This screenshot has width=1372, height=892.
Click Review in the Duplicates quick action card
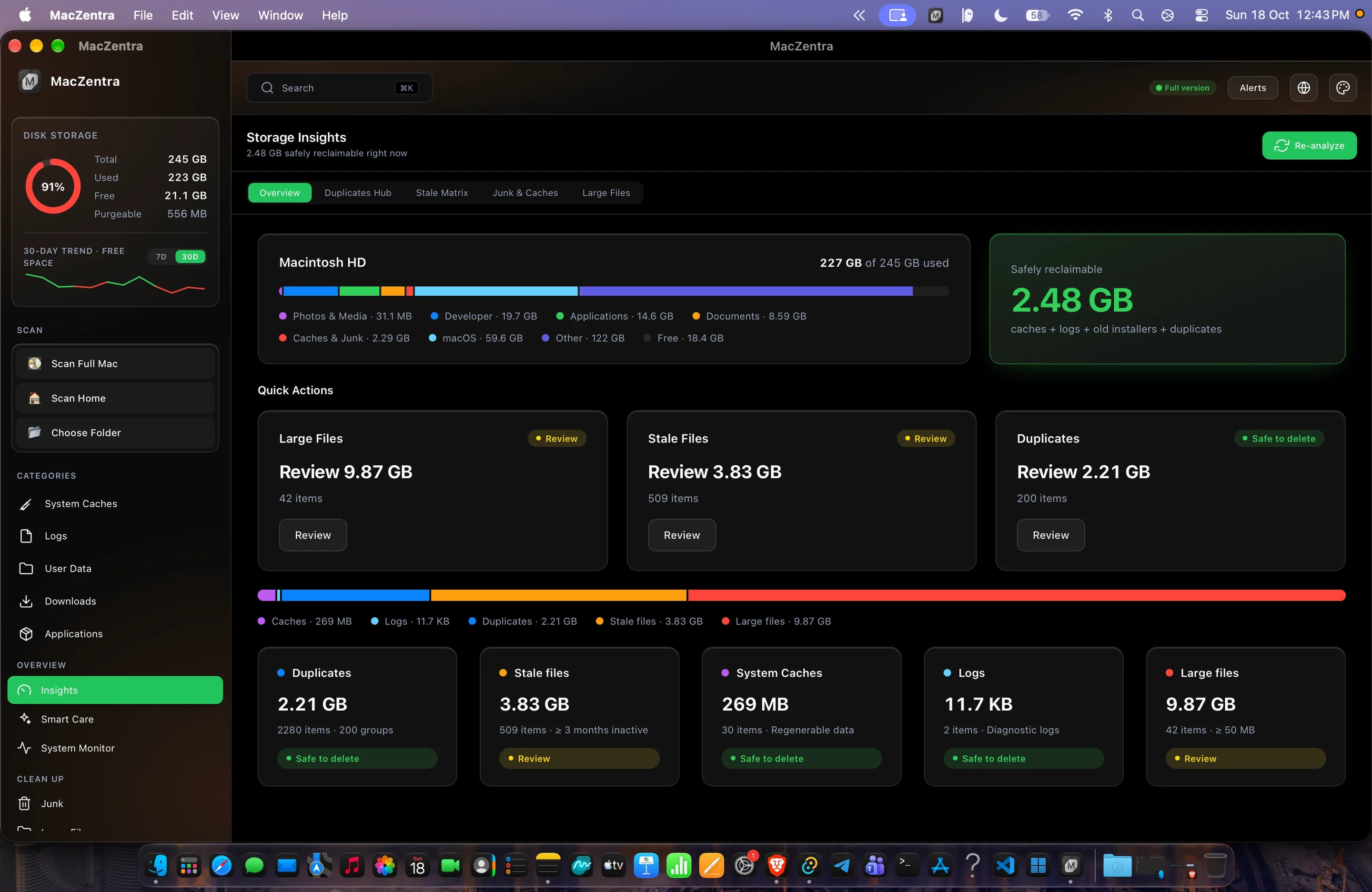1050,535
